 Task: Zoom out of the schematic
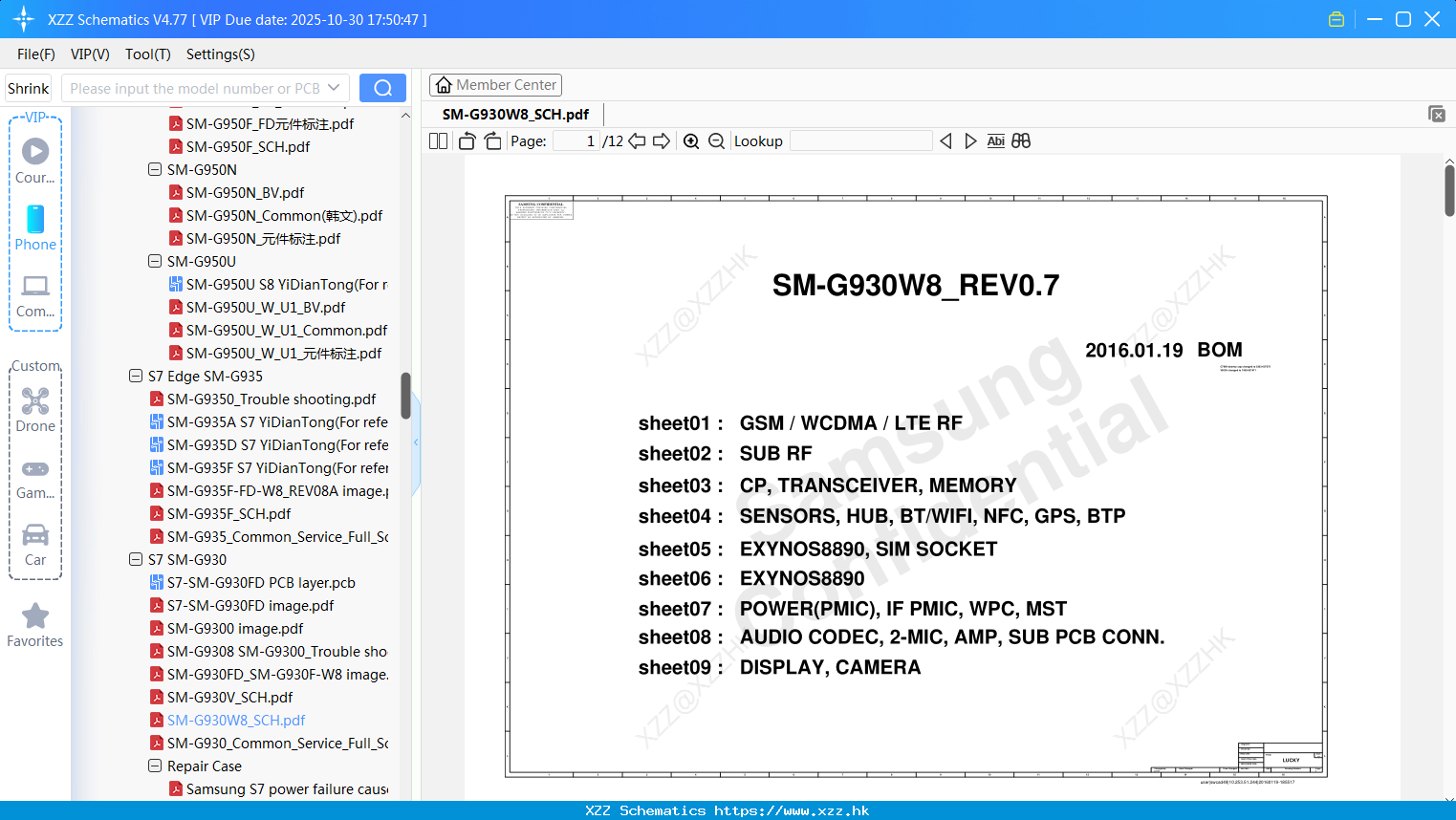pyautogui.click(x=716, y=141)
